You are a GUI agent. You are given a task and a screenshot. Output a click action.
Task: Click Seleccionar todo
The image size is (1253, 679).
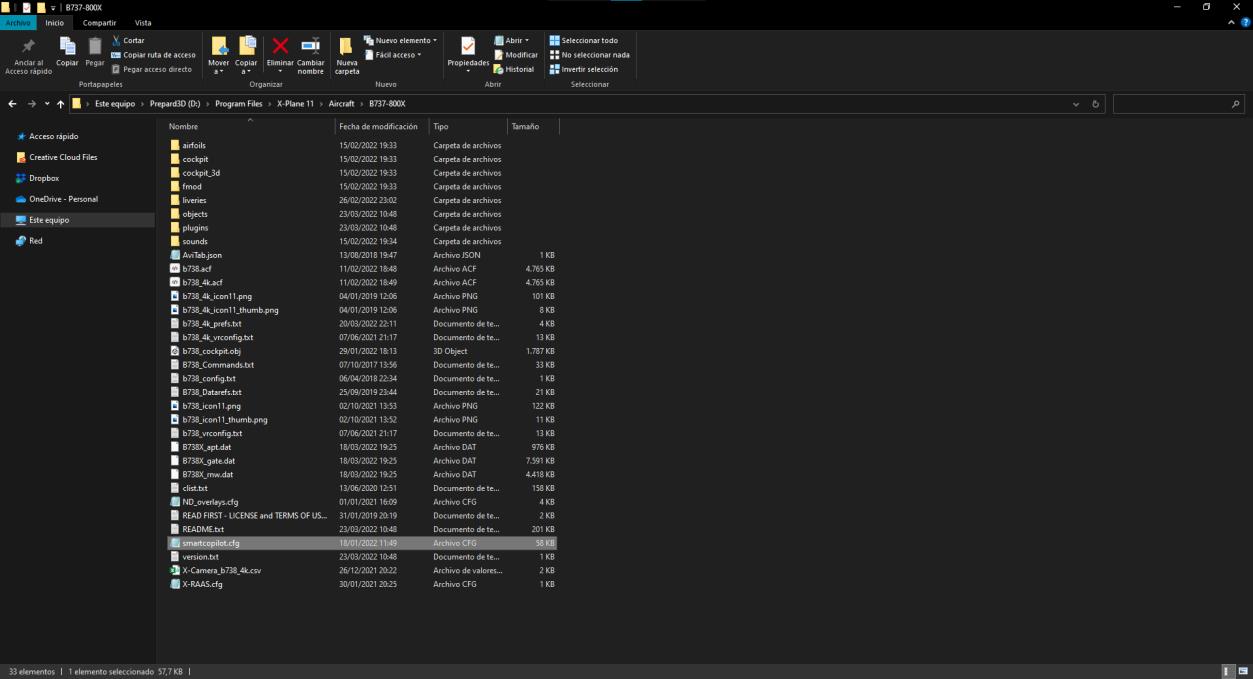[583, 40]
